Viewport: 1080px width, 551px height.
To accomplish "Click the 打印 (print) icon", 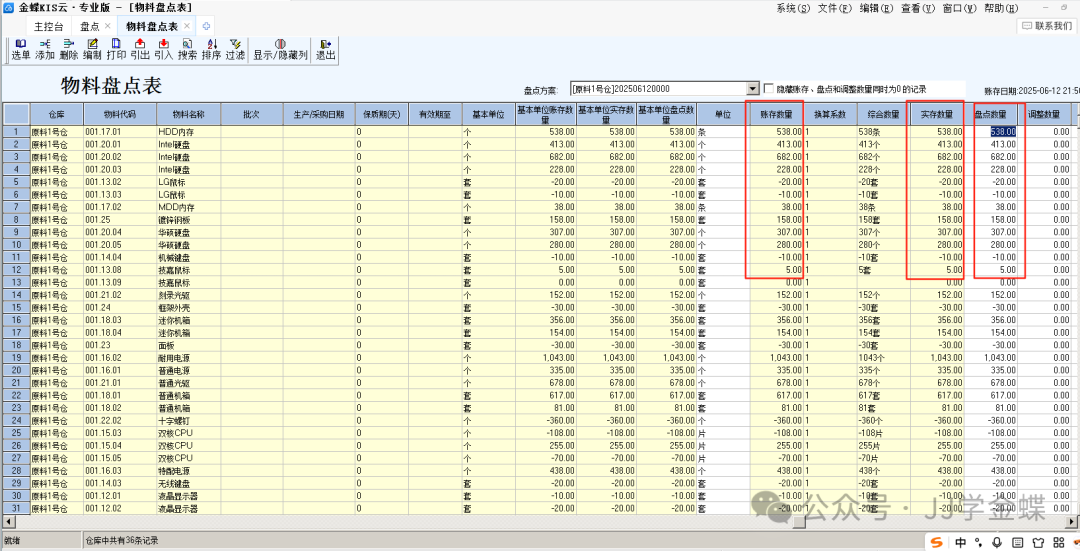I will (x=116, y=49).
